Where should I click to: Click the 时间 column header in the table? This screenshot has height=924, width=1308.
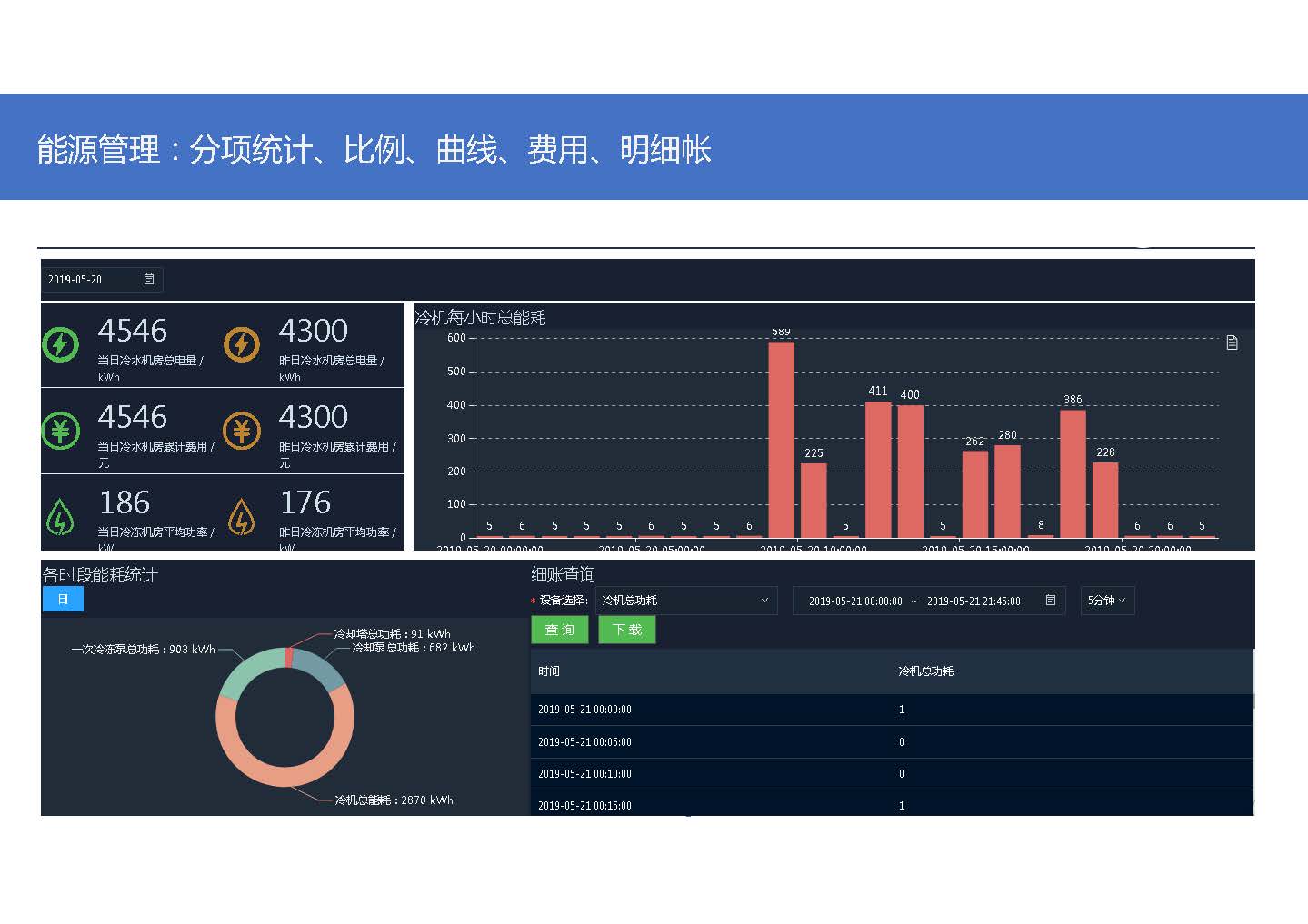pyautogui.click(x=549, y=671)
